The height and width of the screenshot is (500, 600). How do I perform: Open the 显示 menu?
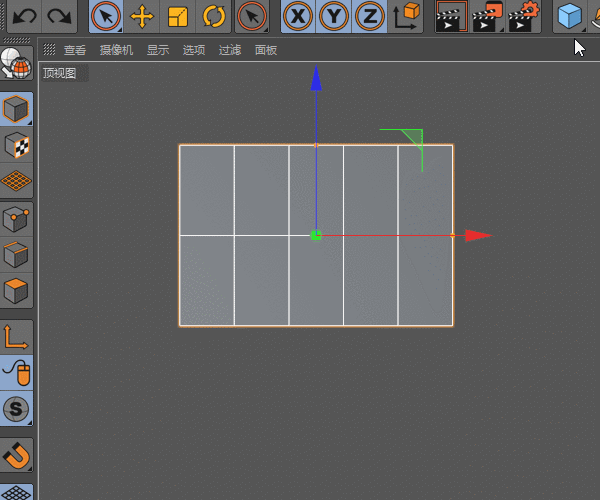tap(158, 50)
